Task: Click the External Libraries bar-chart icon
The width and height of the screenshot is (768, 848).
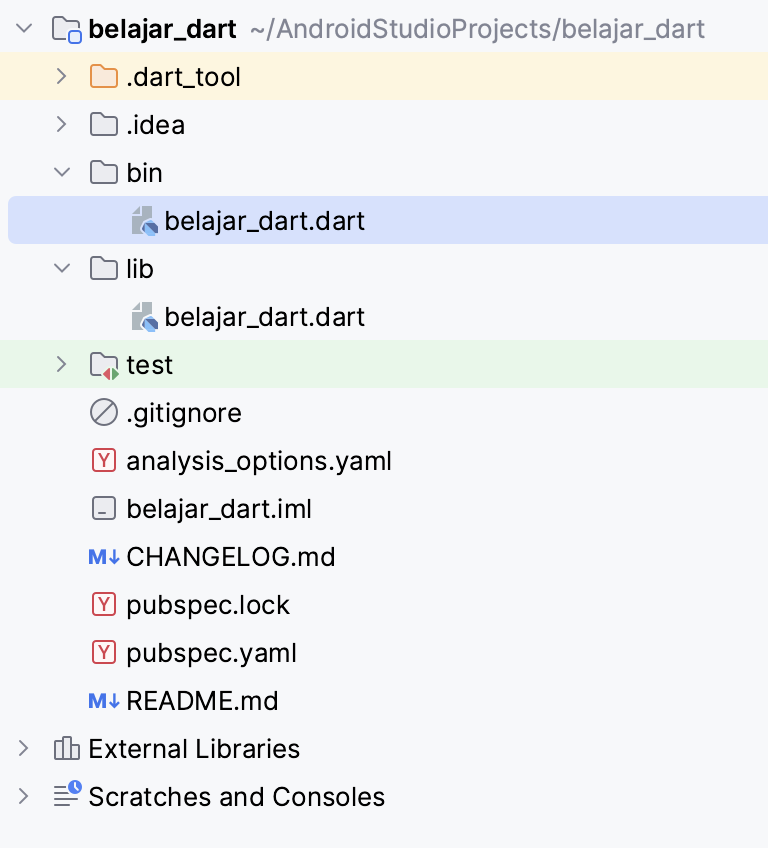Action: 67,748
